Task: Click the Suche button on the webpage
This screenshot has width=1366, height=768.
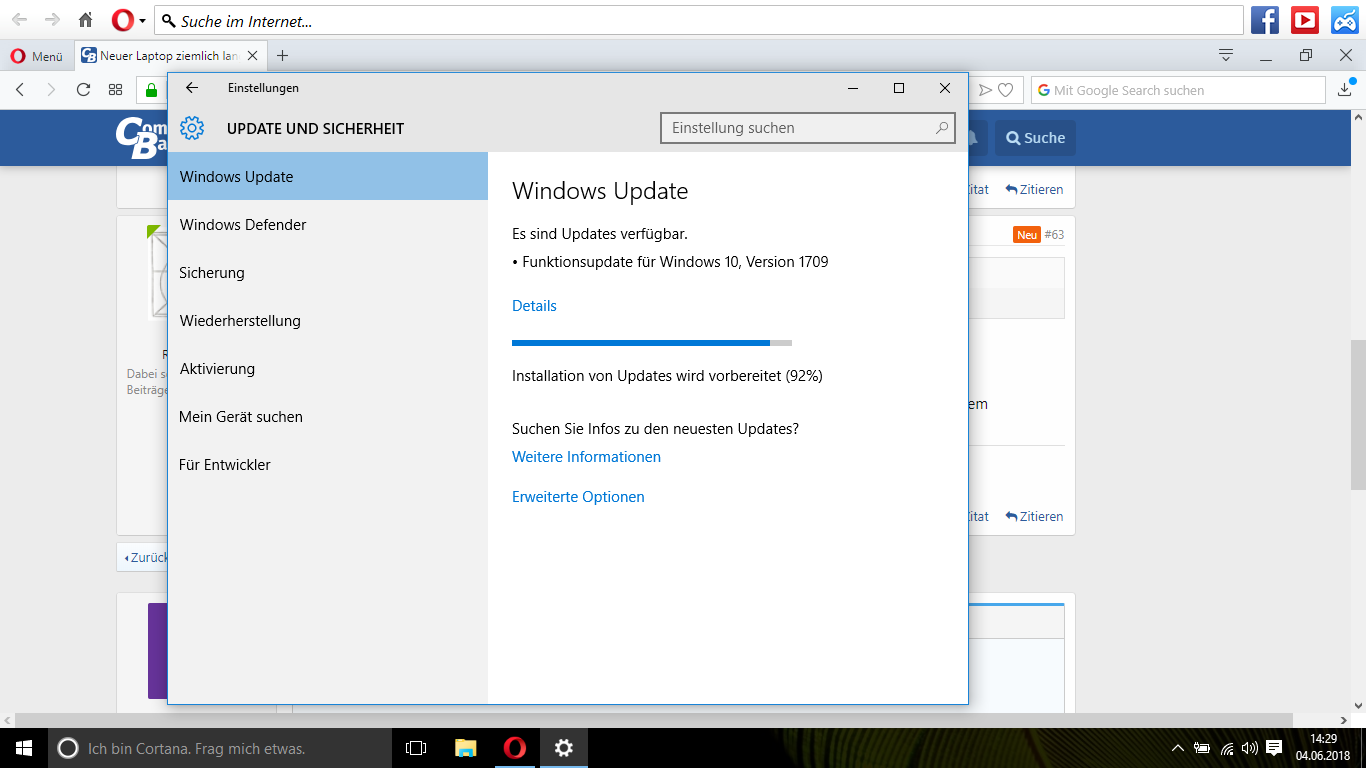Action: (x=1035, y=138)
